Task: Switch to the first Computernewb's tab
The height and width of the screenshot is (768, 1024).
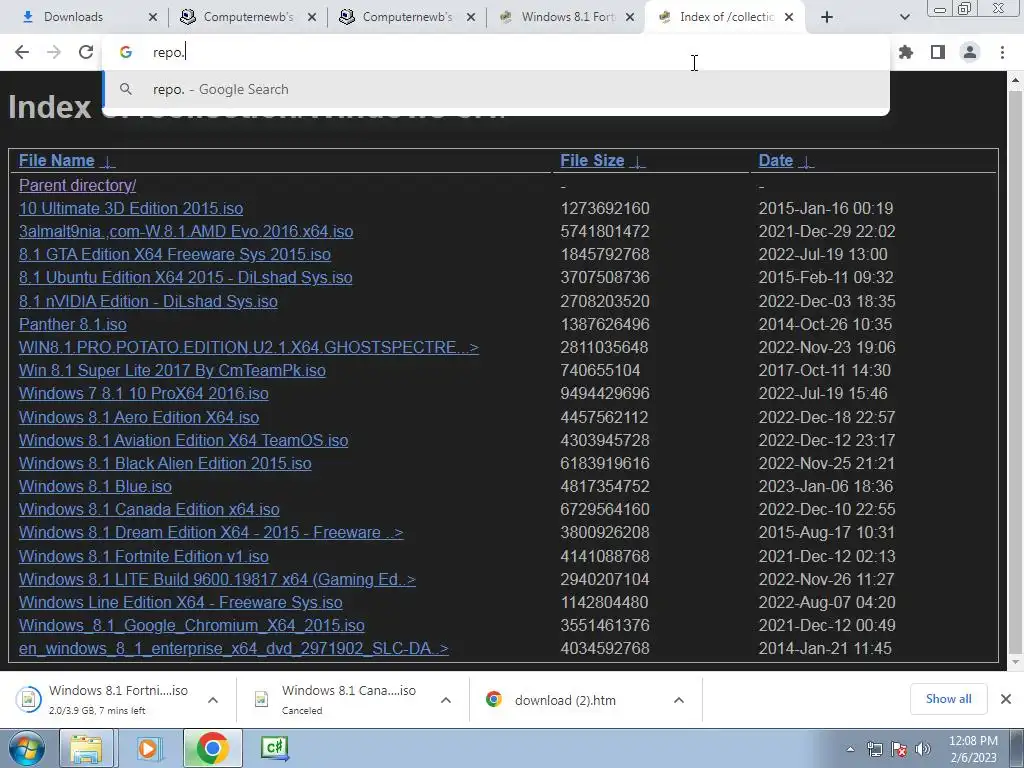Action: click(x=248, y=17)
